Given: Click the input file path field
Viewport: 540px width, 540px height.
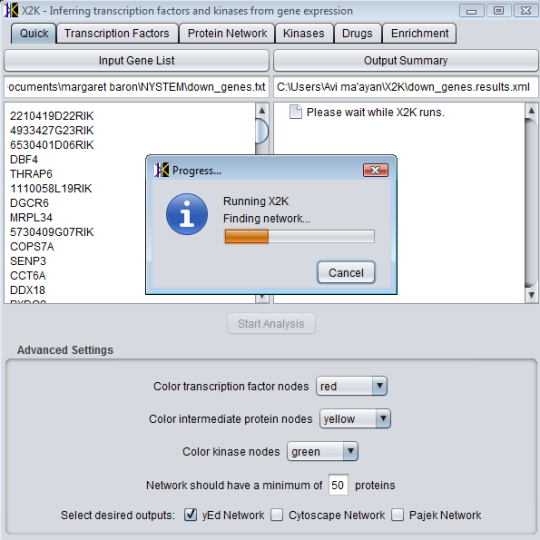Looking at the screenshot, I should [136, 87].
